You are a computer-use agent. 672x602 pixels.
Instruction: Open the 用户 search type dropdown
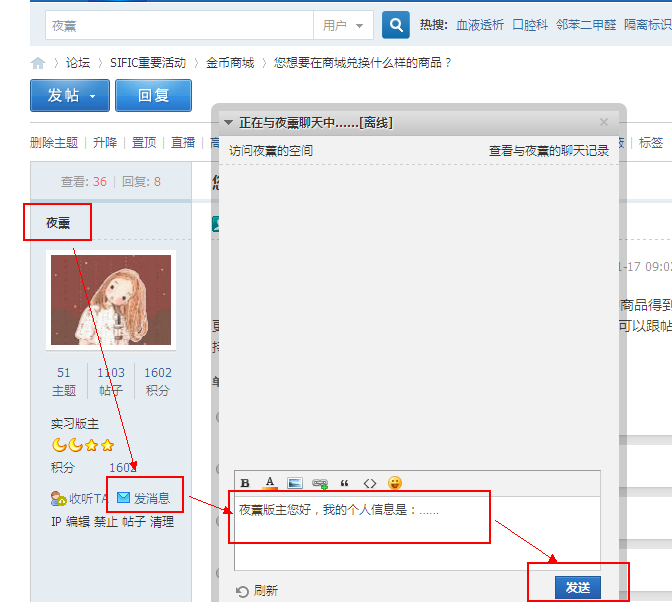(x=342, y=25)
